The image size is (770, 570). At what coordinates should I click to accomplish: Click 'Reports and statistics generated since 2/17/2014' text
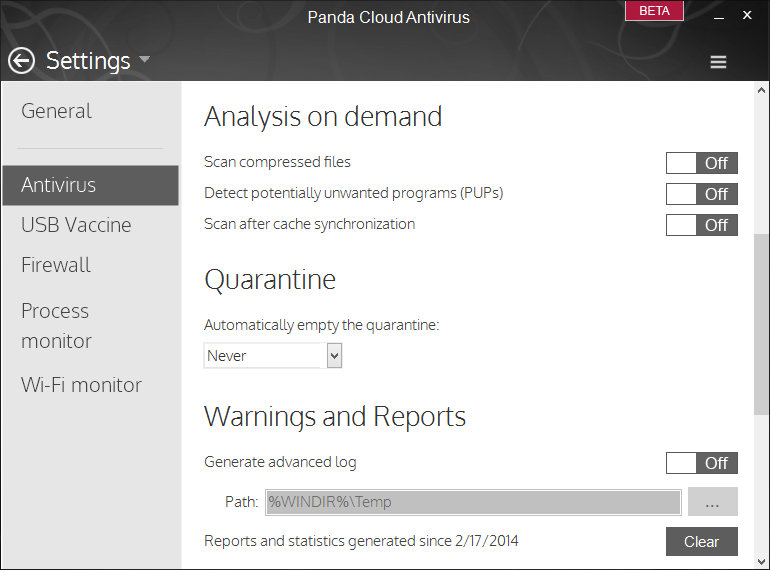361,541
